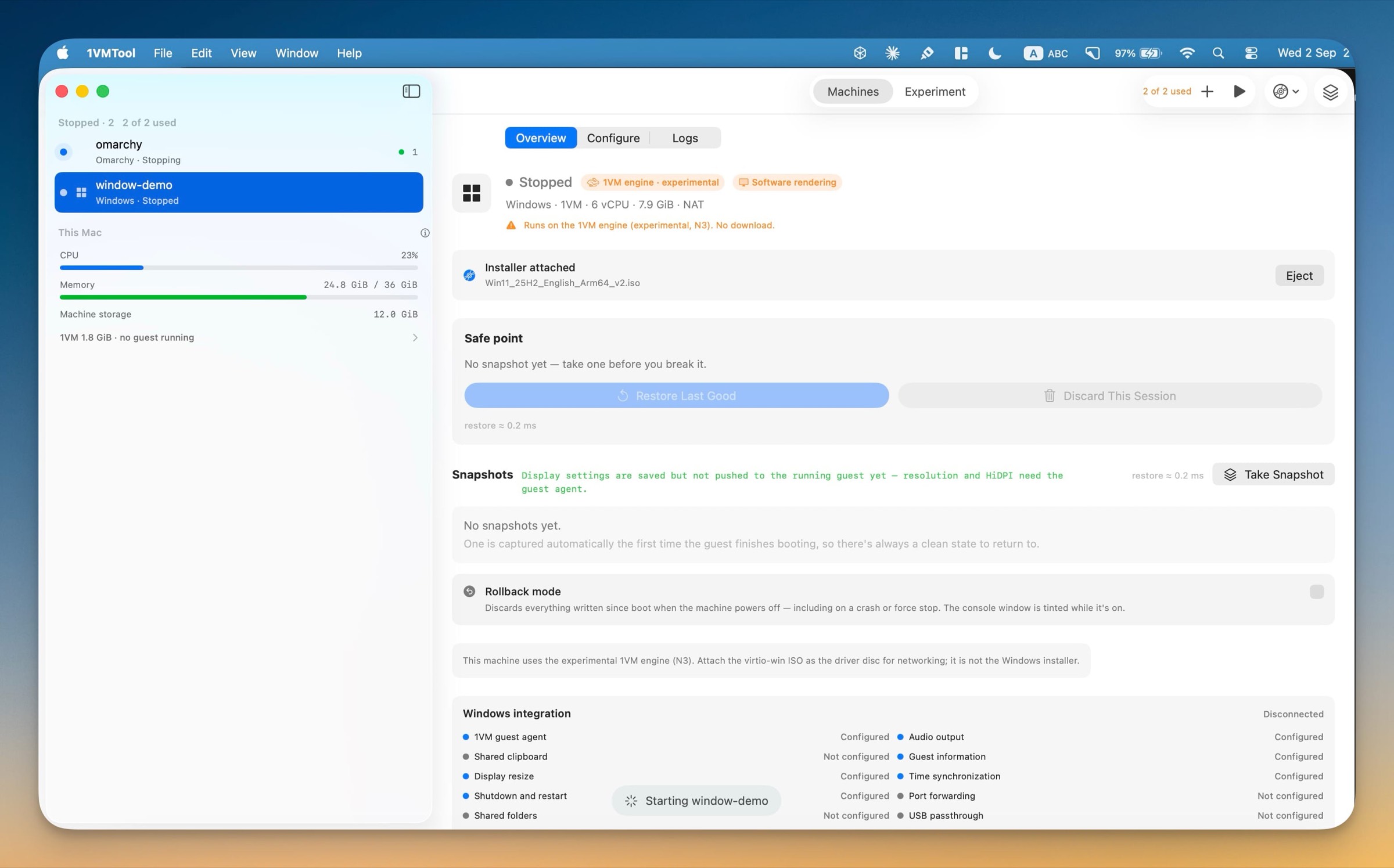Open the display target dropdown in toolbar
The height and width of the screenshot is (868, 1394).
(1285, 91)
